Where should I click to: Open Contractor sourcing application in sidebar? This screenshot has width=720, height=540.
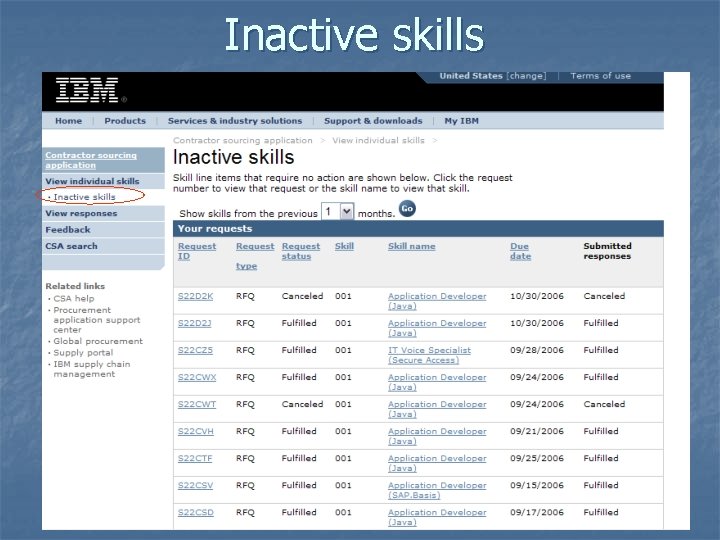pos(91,160)
